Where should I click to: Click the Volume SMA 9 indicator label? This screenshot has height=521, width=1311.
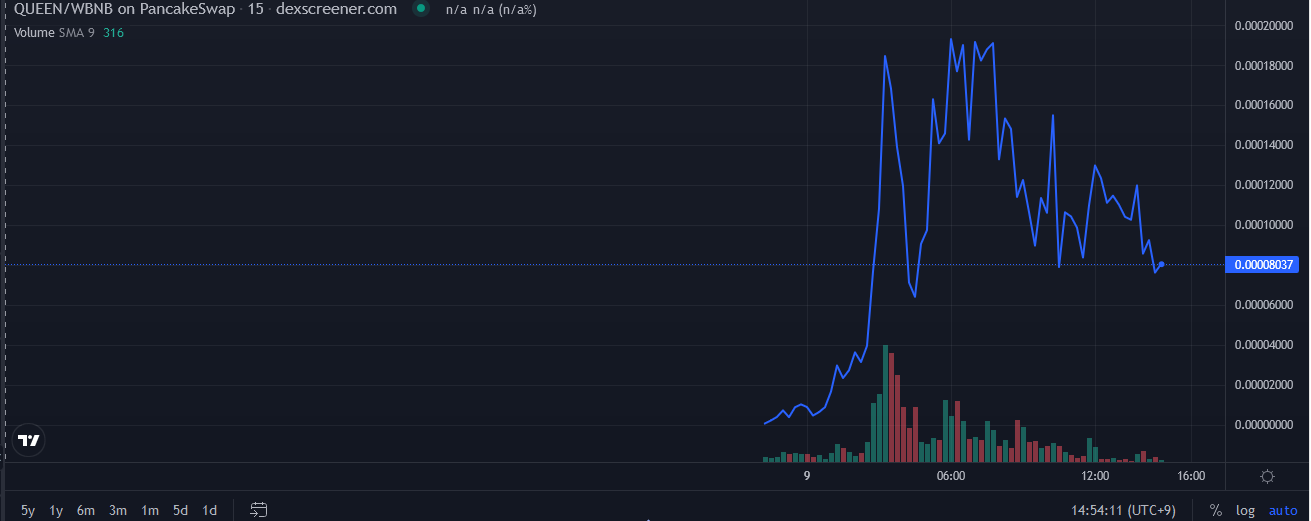click(55, 32)
